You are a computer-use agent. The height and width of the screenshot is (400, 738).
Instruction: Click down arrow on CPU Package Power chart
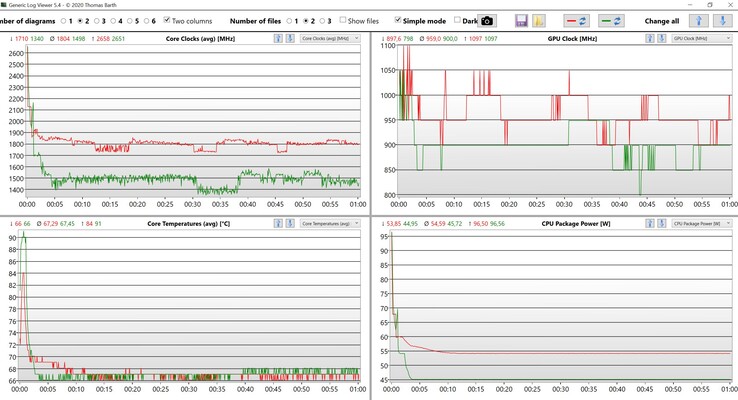662,224
